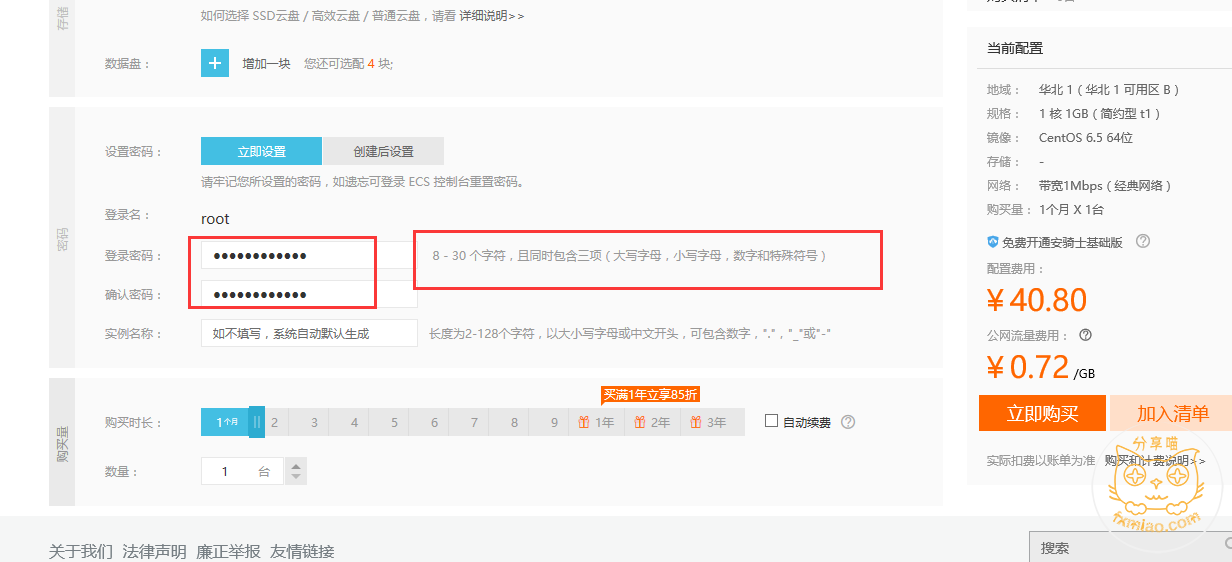Click the 增加一块 data disk link
Image resolution: width=1232 pixels, height=562 pixels.
click(266, 63)
